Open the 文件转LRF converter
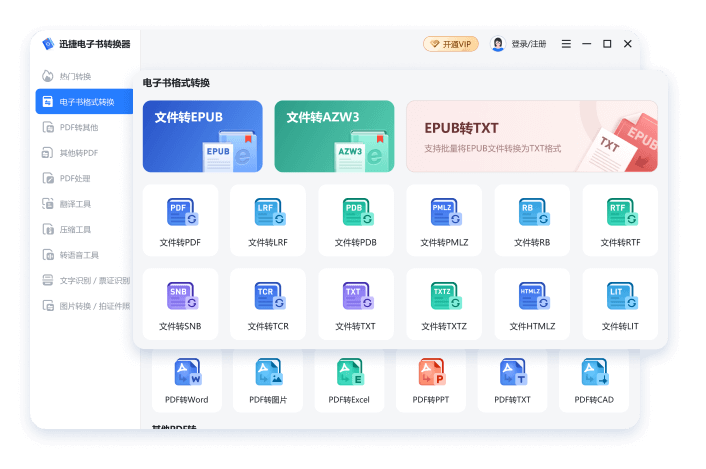Screen dimensions: 706x469 pyautogui.click(x=268, y=221)
